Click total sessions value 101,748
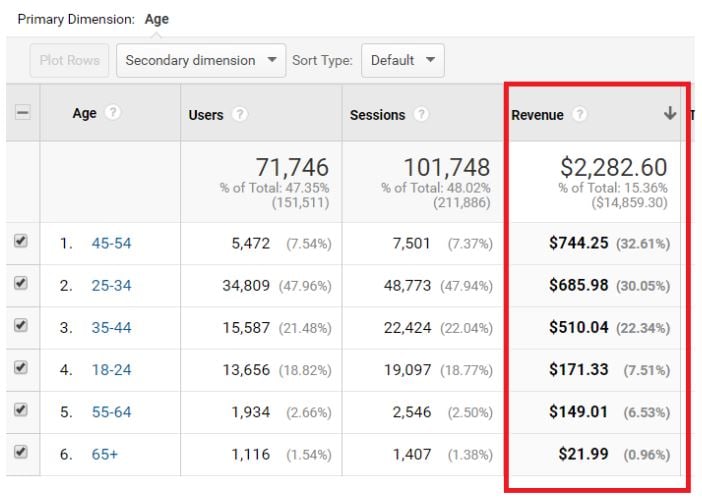Screen dimensions: 702x503 [447, 167]
